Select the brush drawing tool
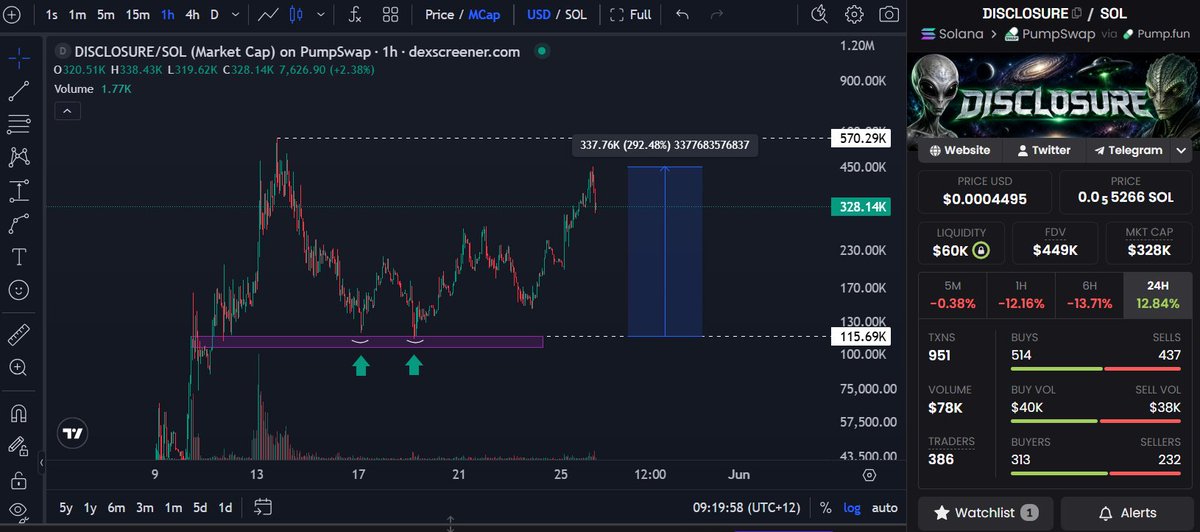Image resolution: width=1200 pixels, height=532 pixels. 19,223
